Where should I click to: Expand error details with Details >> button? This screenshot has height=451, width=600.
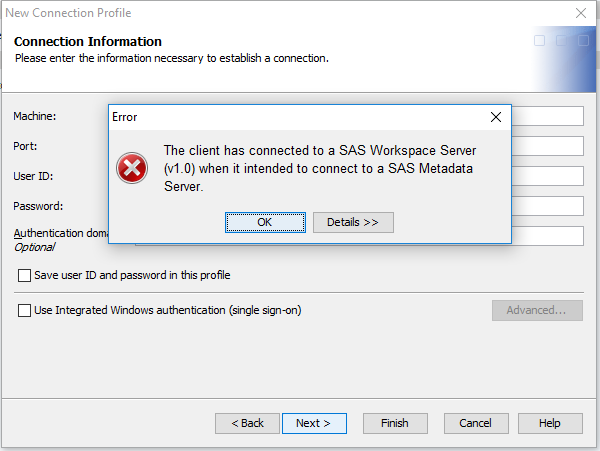(353, 222)
